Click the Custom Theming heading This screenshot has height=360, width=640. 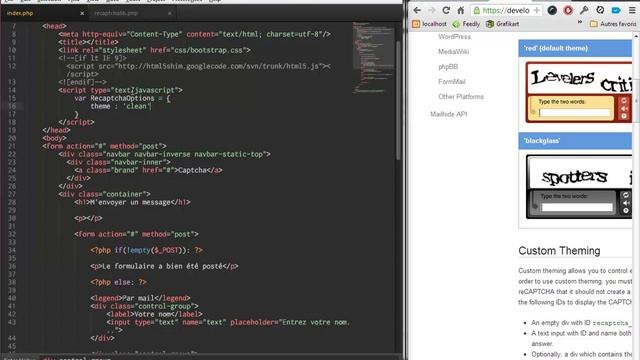pos(559,251)
